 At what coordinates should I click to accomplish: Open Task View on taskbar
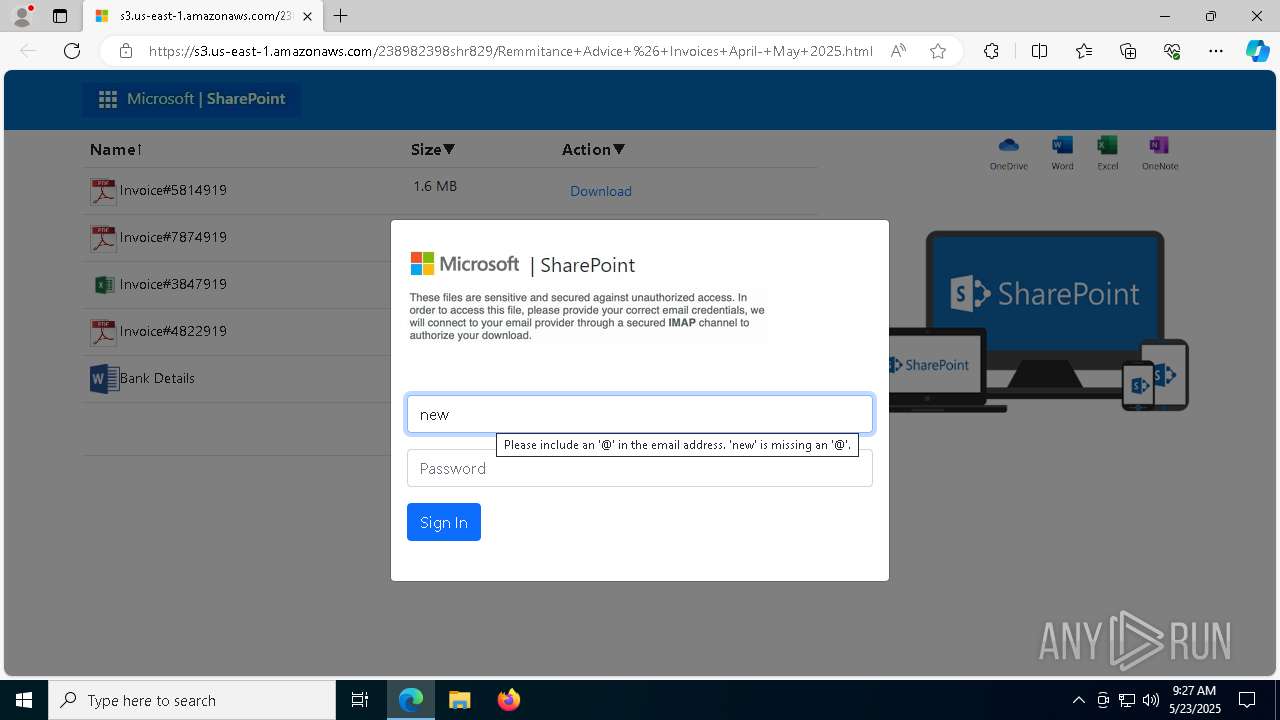point(360,700)
